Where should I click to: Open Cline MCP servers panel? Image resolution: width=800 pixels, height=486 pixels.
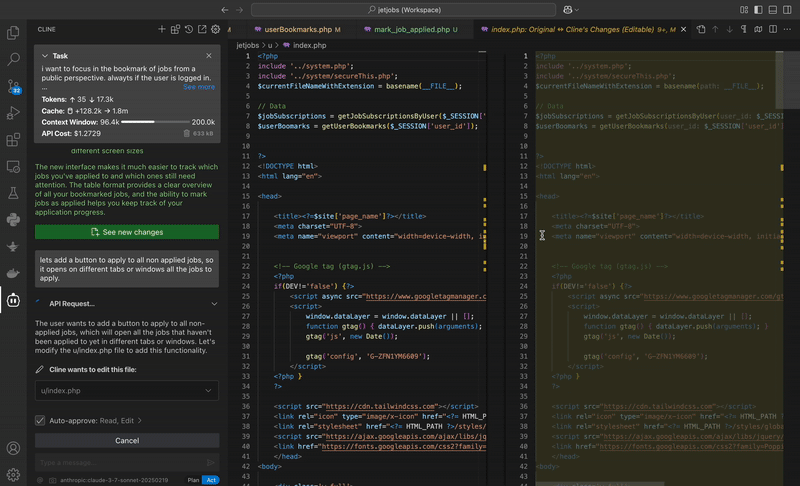tap(175, 30)
